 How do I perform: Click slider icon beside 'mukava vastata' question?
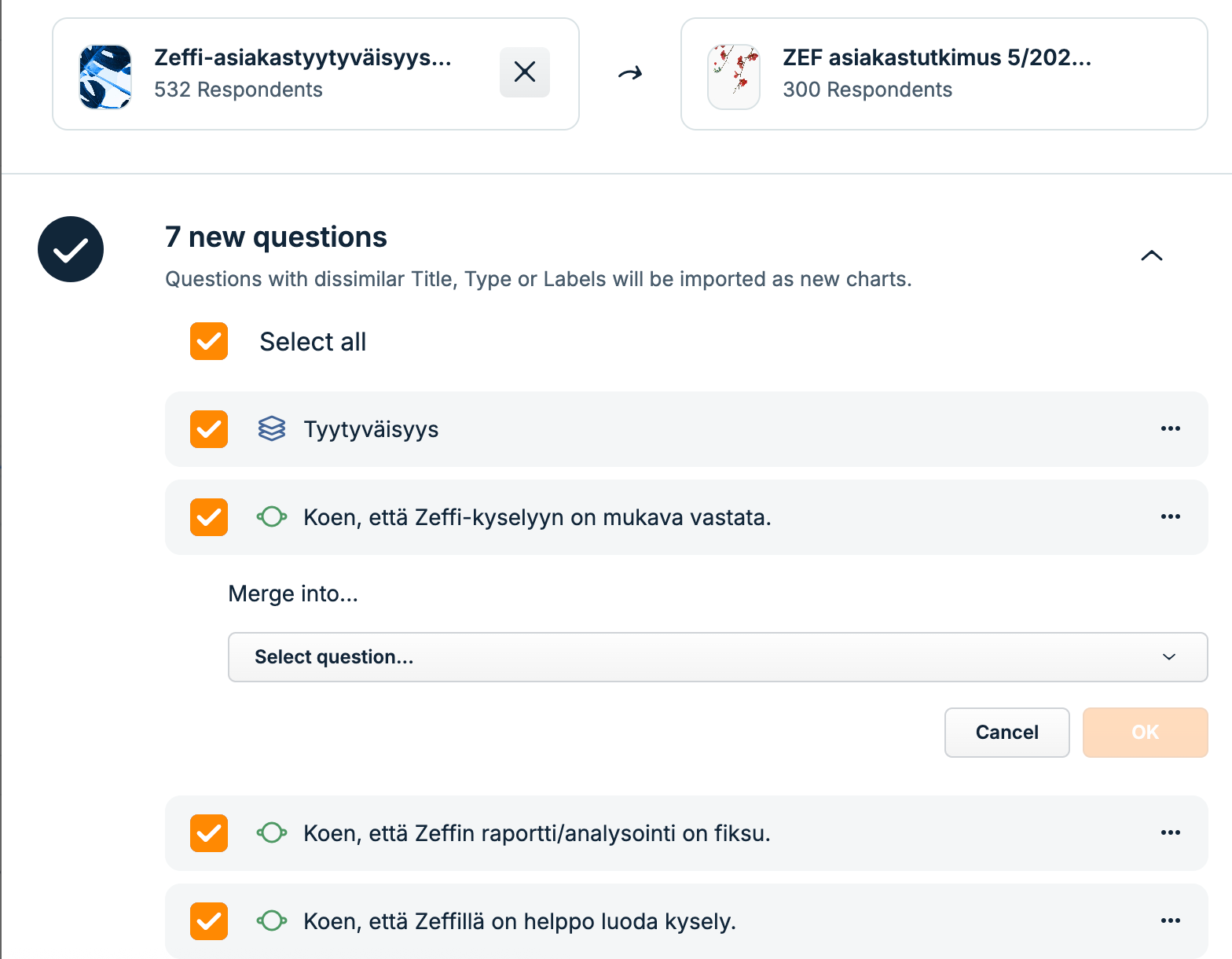click(272, 516)
